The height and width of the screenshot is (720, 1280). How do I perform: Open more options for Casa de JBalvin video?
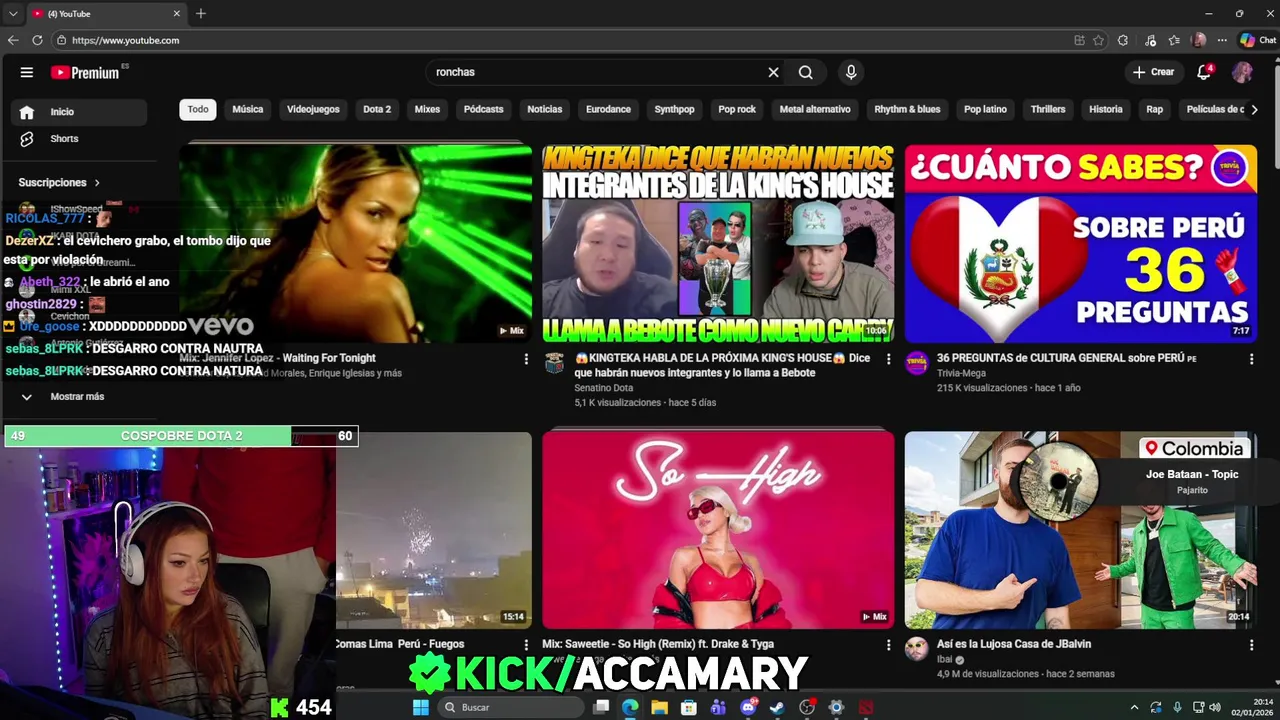(1251, 646)
